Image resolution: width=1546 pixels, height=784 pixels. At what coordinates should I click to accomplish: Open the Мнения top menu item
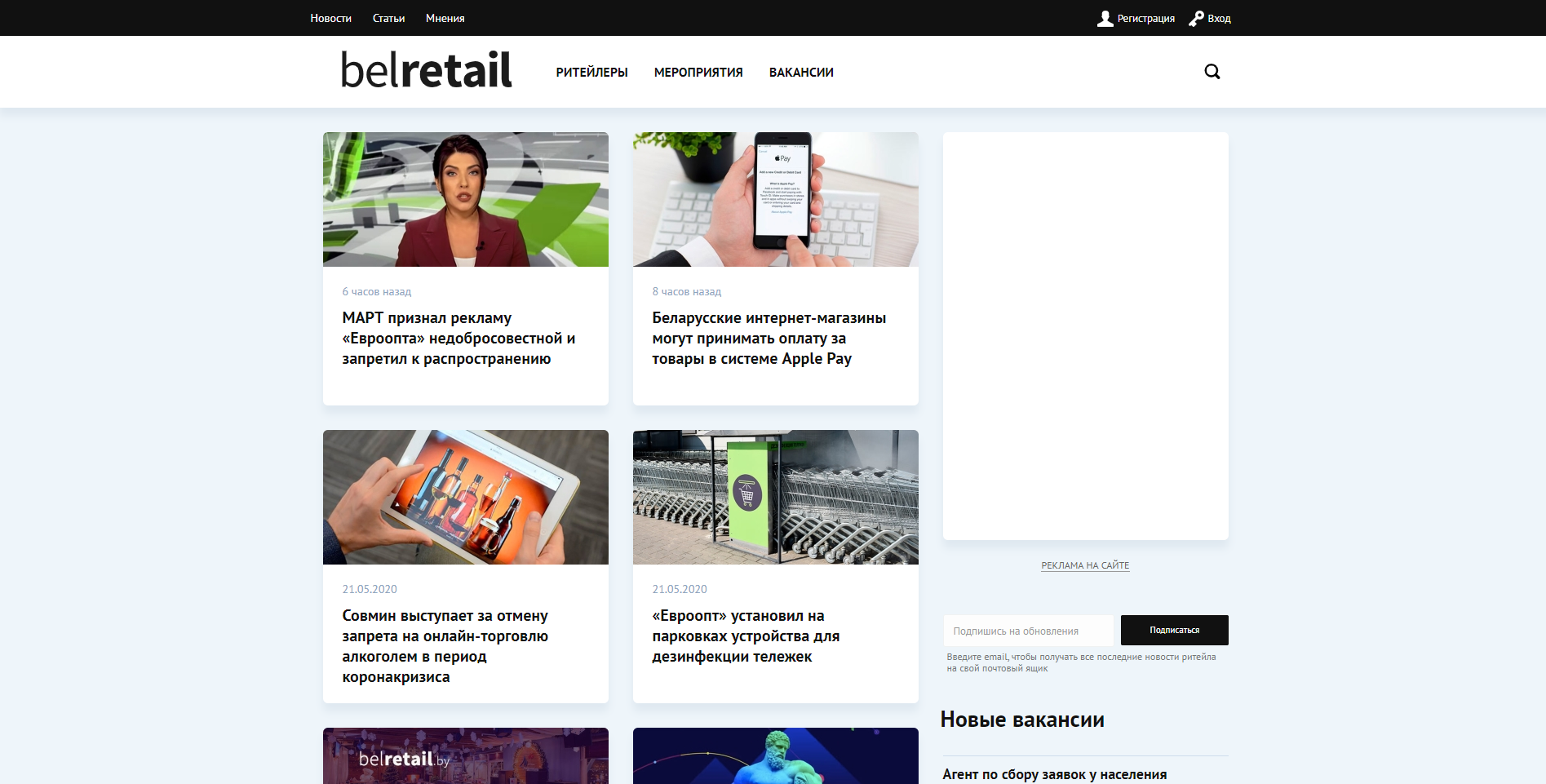point(445,18)
